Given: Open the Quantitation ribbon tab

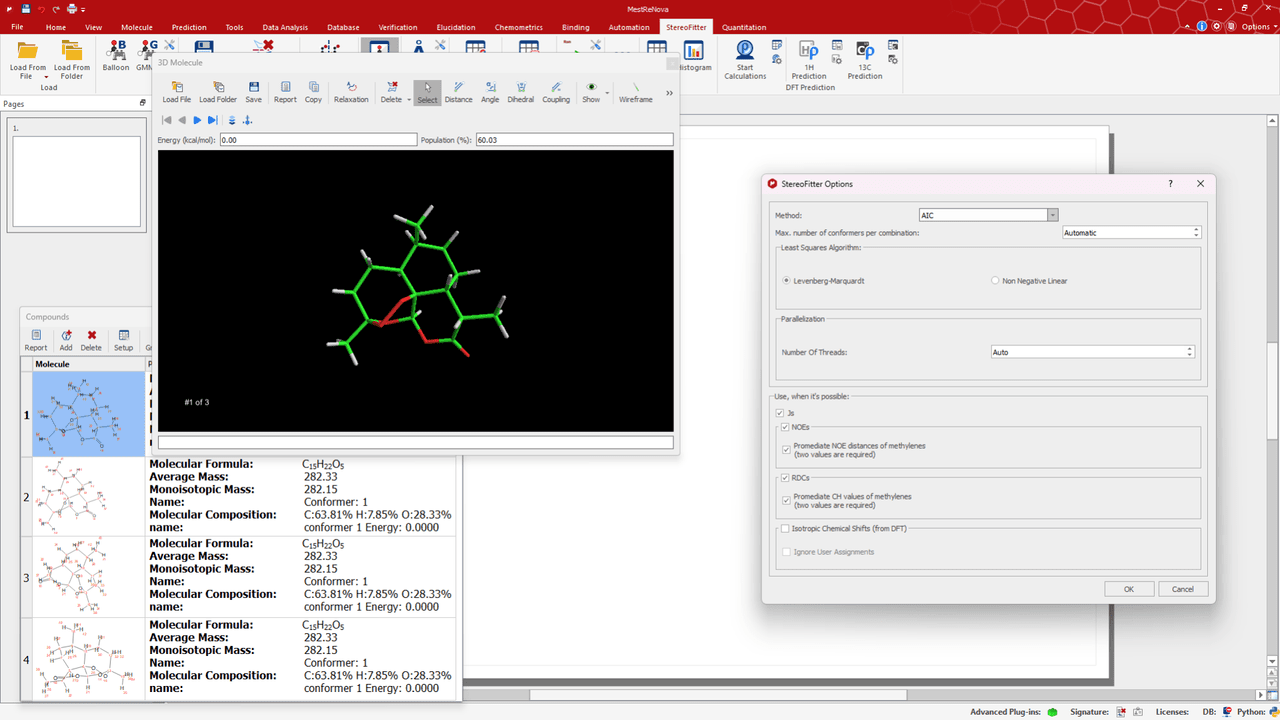Looking at the screenshot, I should (x=744, y=27).
